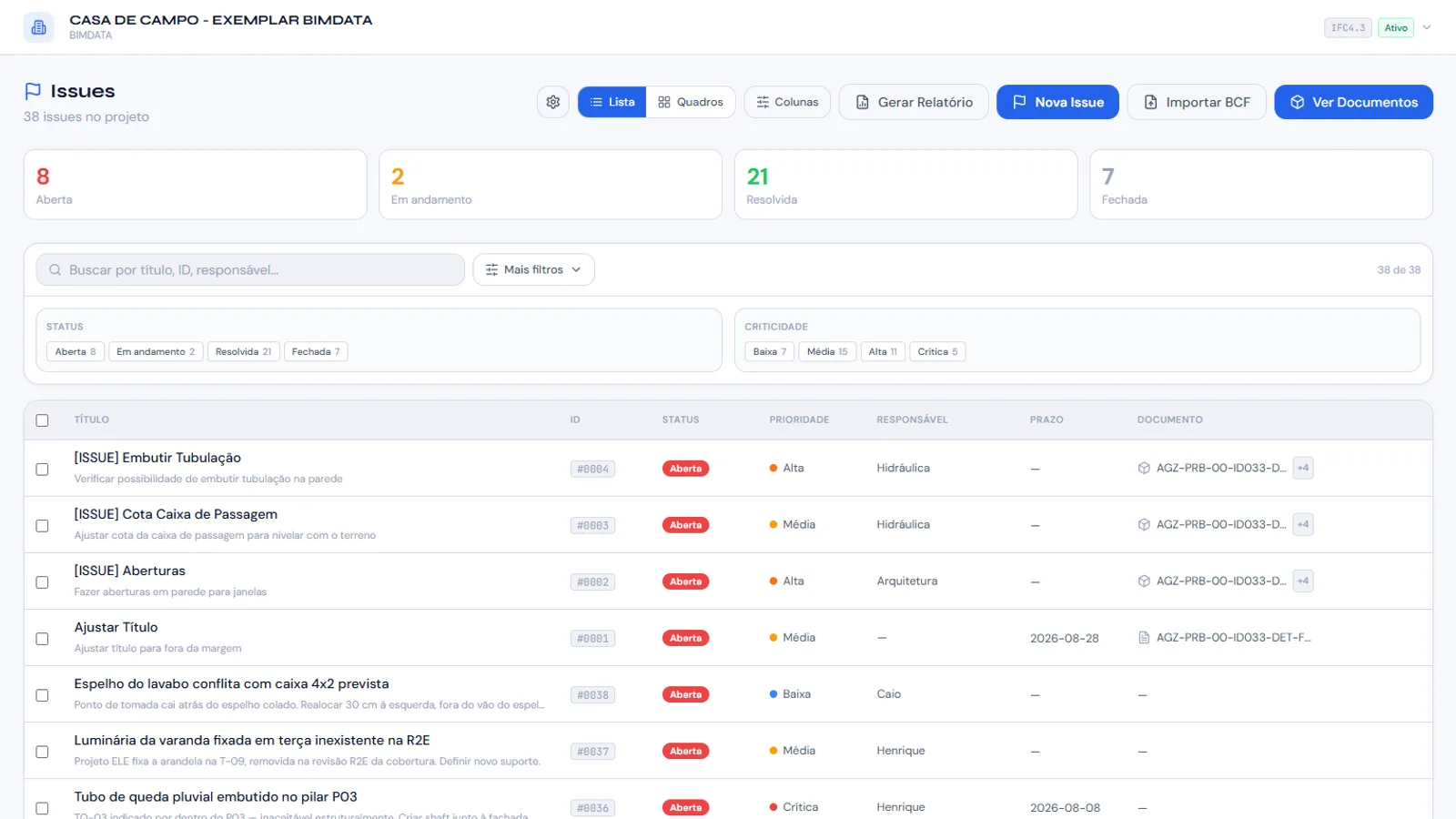1456x819 pixels.
Task: Click the flag icon beside the Issues heading
Action: 33,91
